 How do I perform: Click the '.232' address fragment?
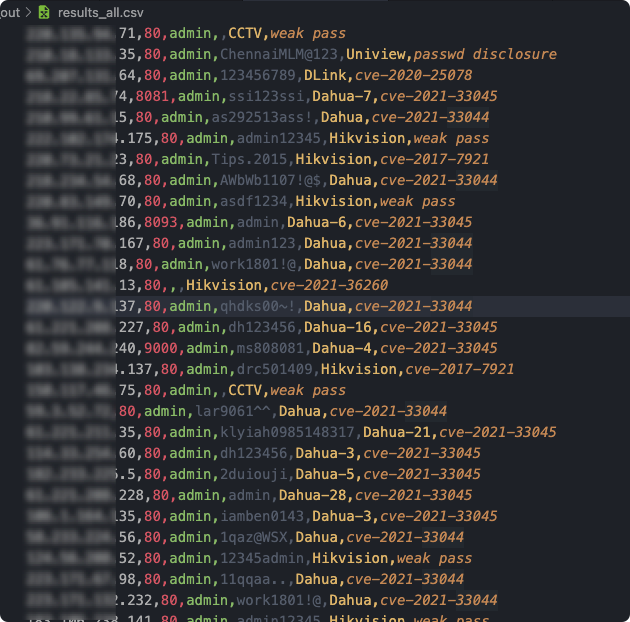tap(135, 600)
